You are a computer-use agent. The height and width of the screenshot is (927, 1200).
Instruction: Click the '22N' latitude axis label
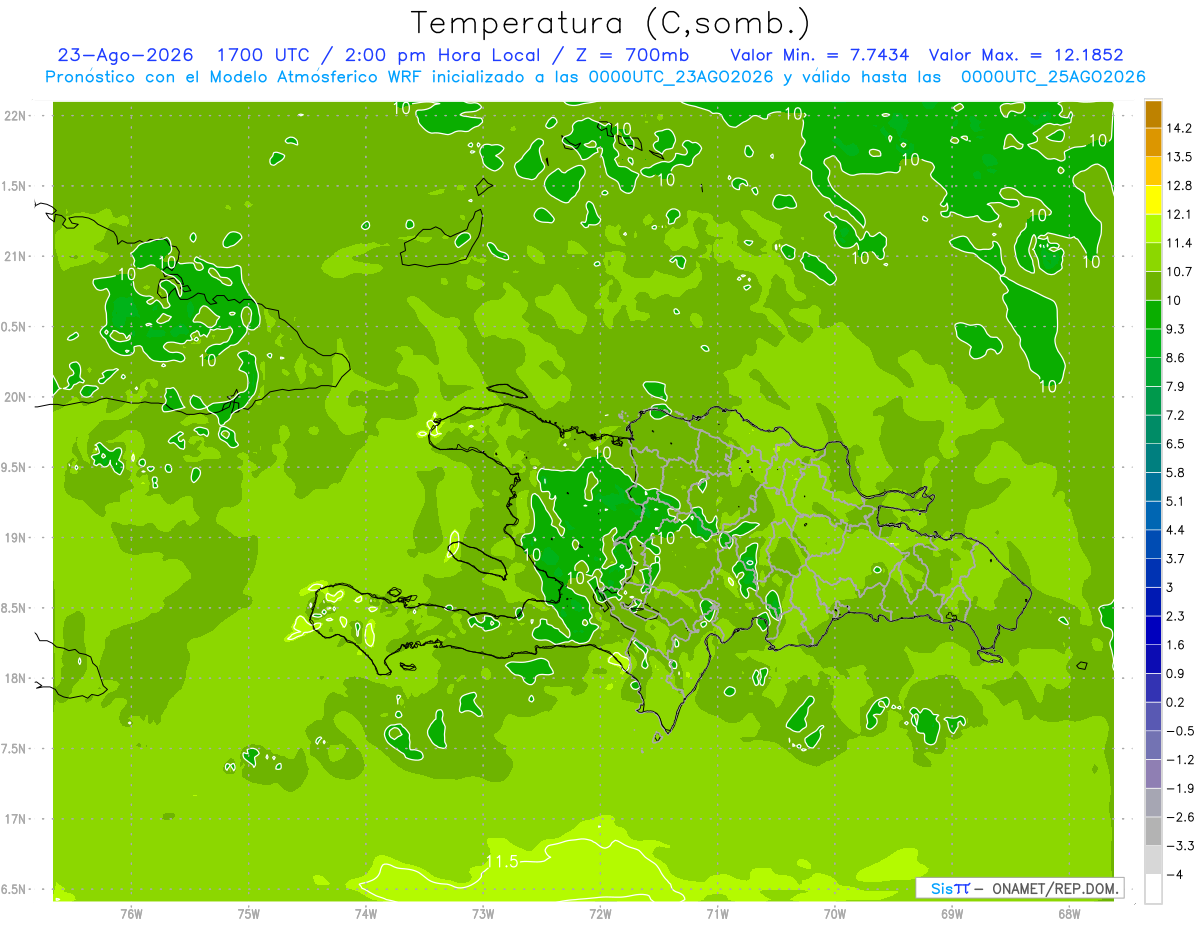(14, 116)
